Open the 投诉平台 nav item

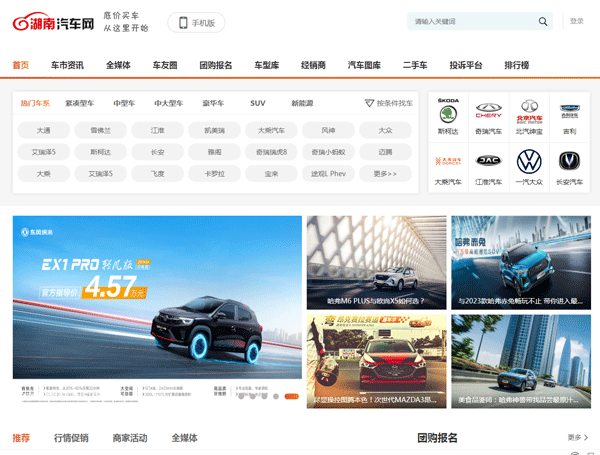[x=466, y=65]
